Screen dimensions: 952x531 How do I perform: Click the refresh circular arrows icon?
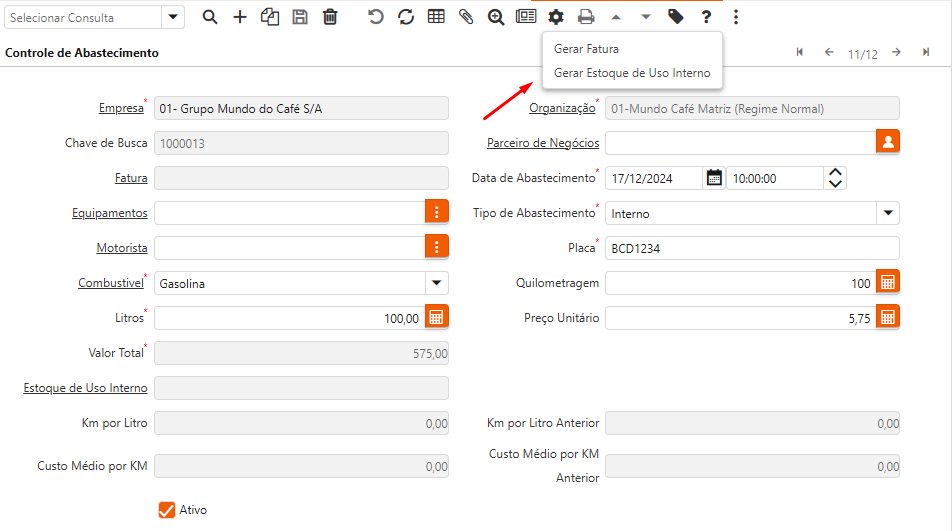coord(405,17)
